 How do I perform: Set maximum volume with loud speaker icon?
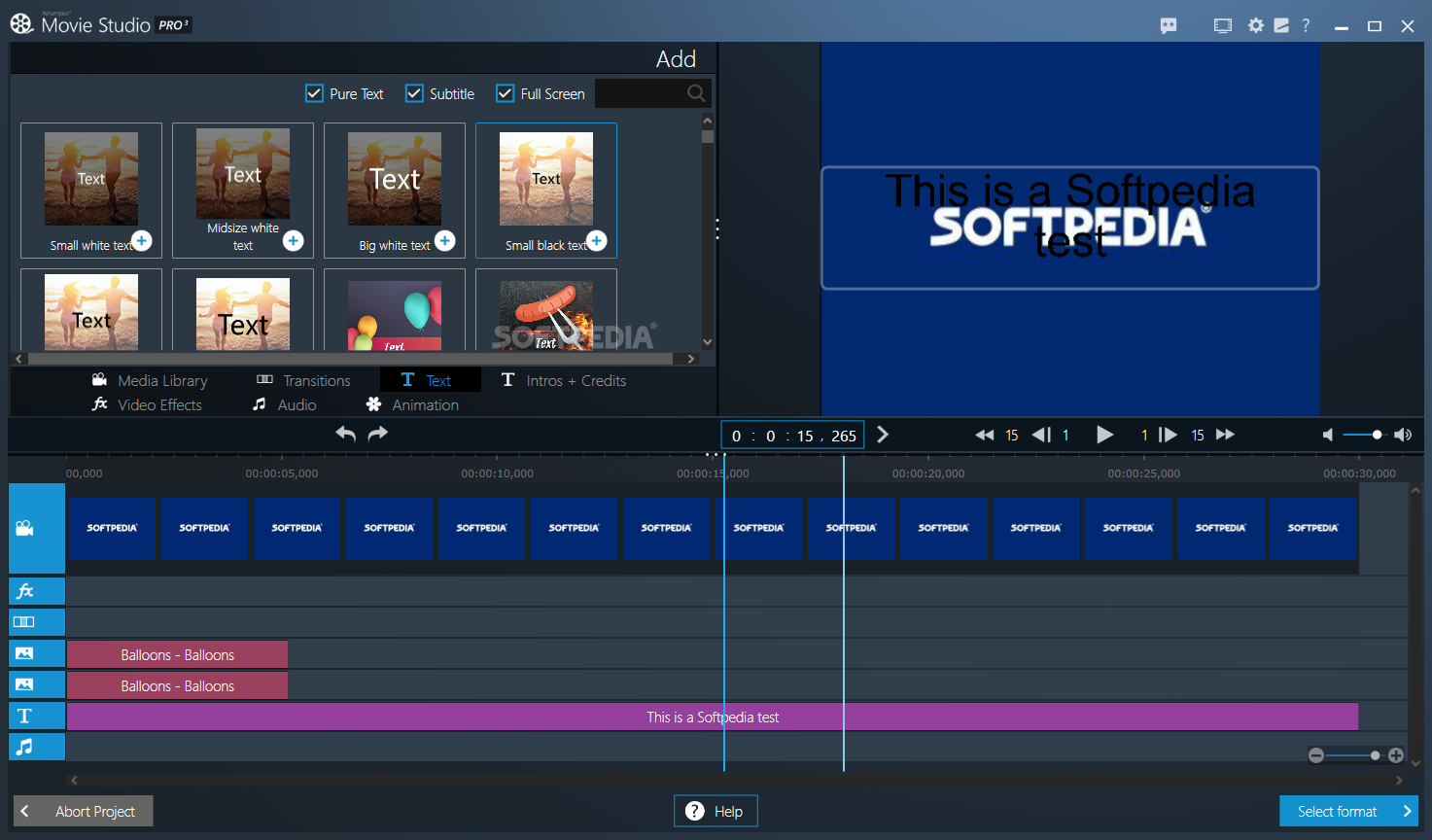pos(1403,435)
